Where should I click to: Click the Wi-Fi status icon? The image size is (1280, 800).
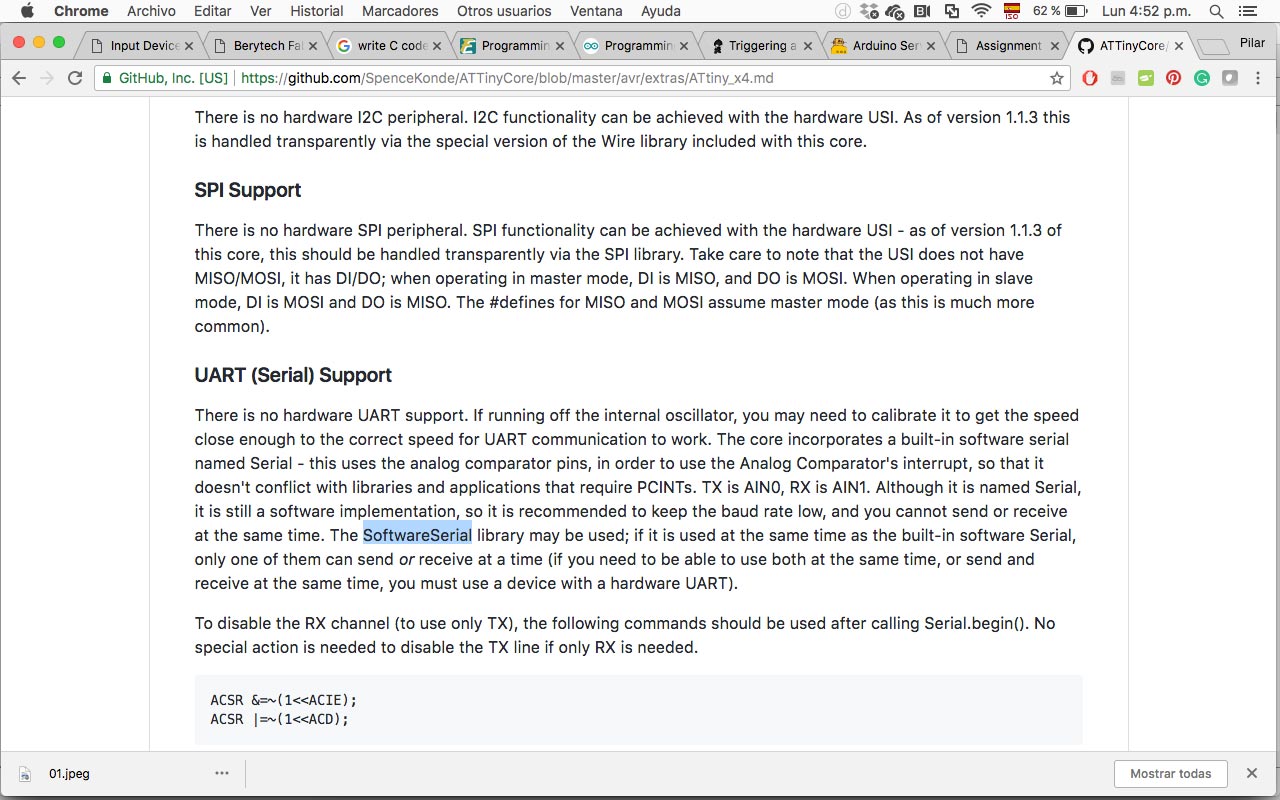pyautogui.click(x=982, y=11)
